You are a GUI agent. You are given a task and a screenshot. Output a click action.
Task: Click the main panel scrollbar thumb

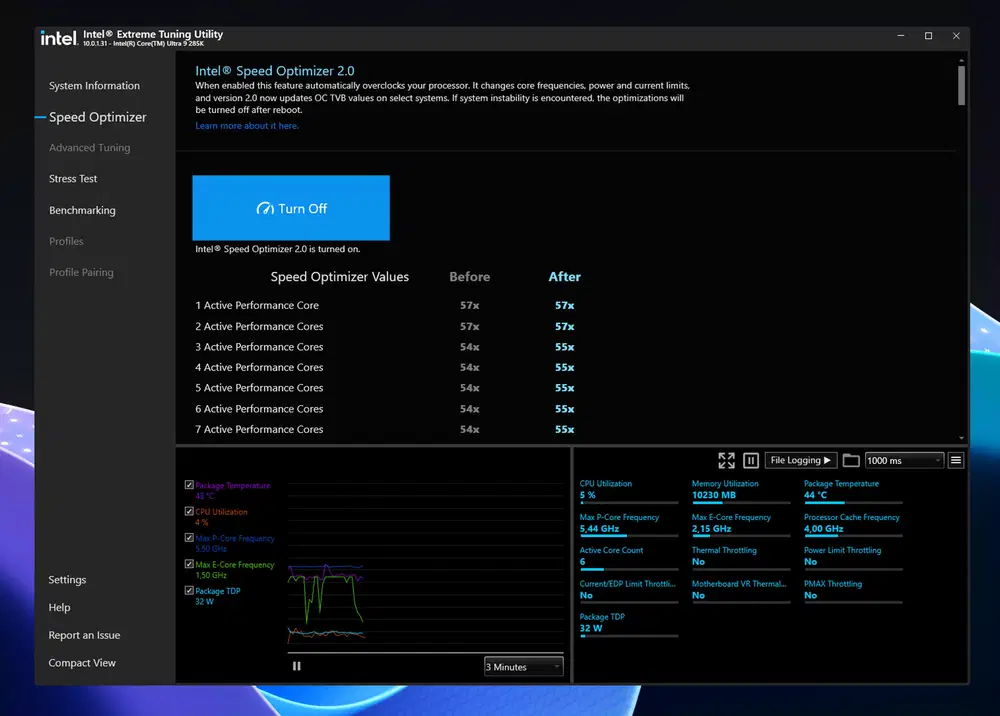[961, 85]
